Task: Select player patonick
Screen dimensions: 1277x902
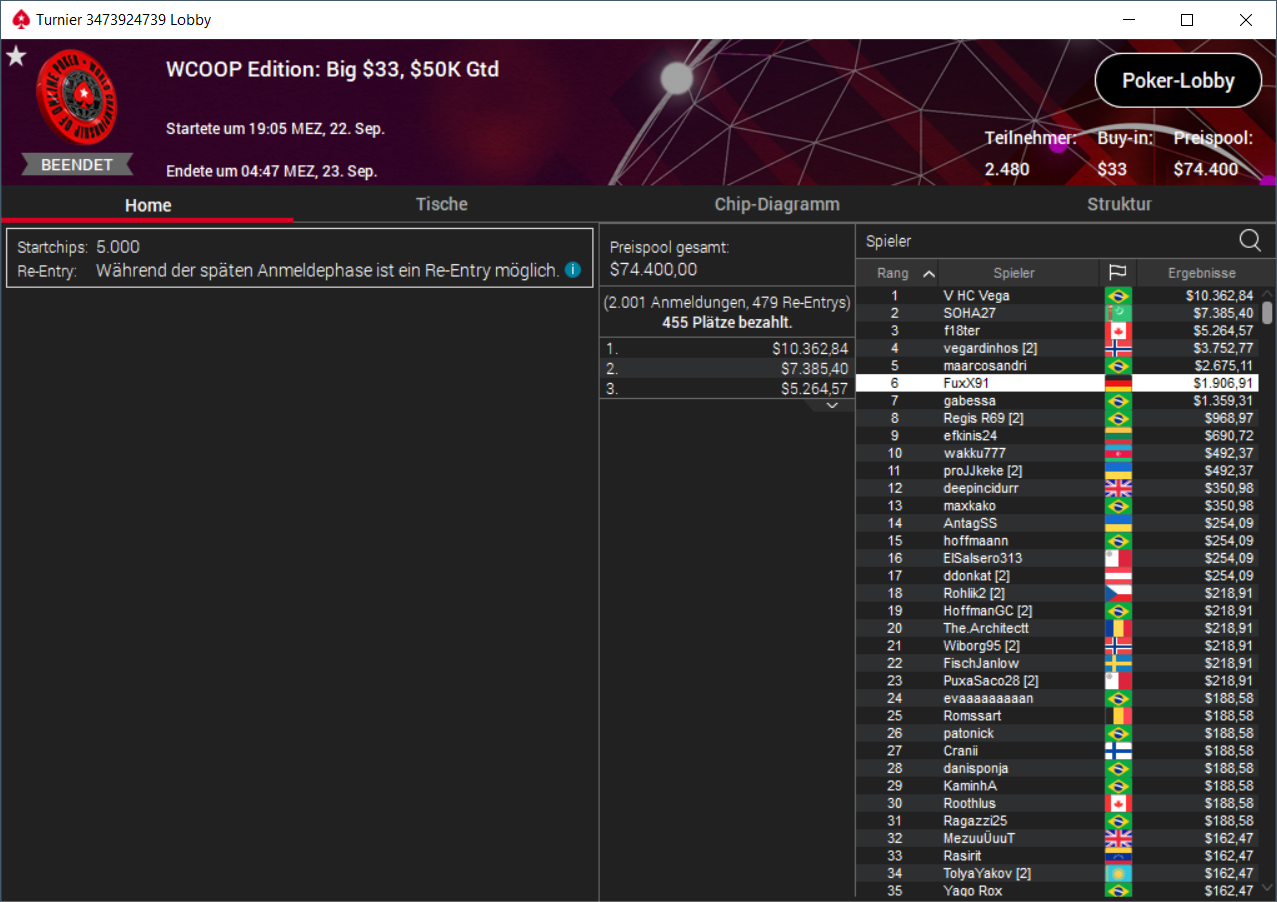Action: pyautogui.click(x=968, y=733)
